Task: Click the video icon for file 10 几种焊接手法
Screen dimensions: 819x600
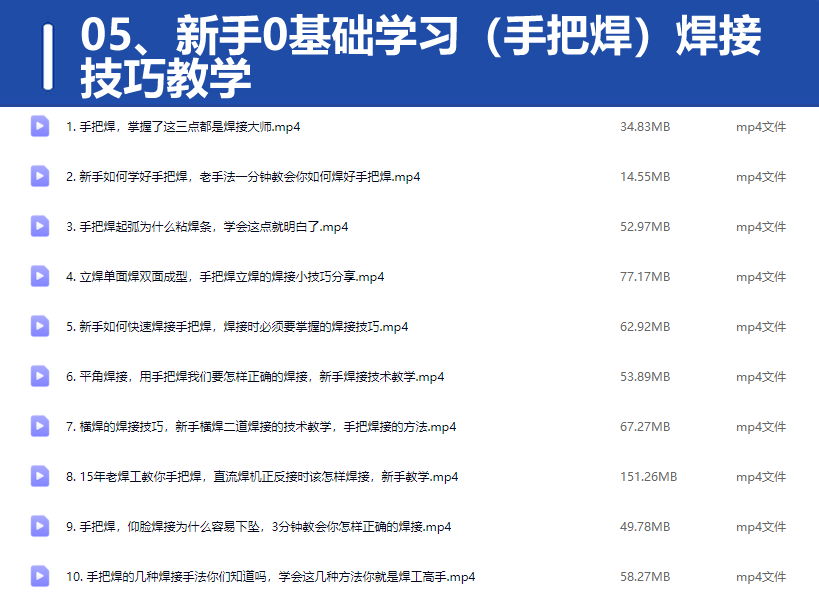Action: (x=40, y=577)
